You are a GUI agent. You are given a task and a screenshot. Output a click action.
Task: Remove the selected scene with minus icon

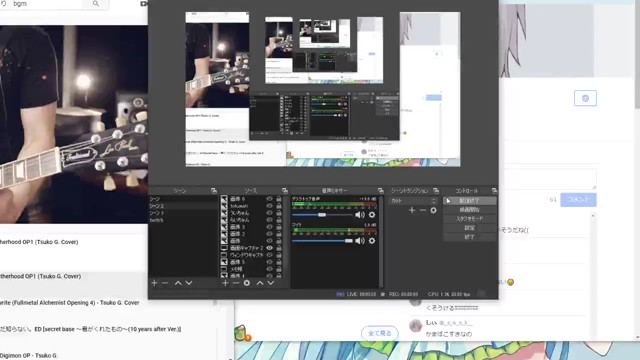click(x=165, y=283)
